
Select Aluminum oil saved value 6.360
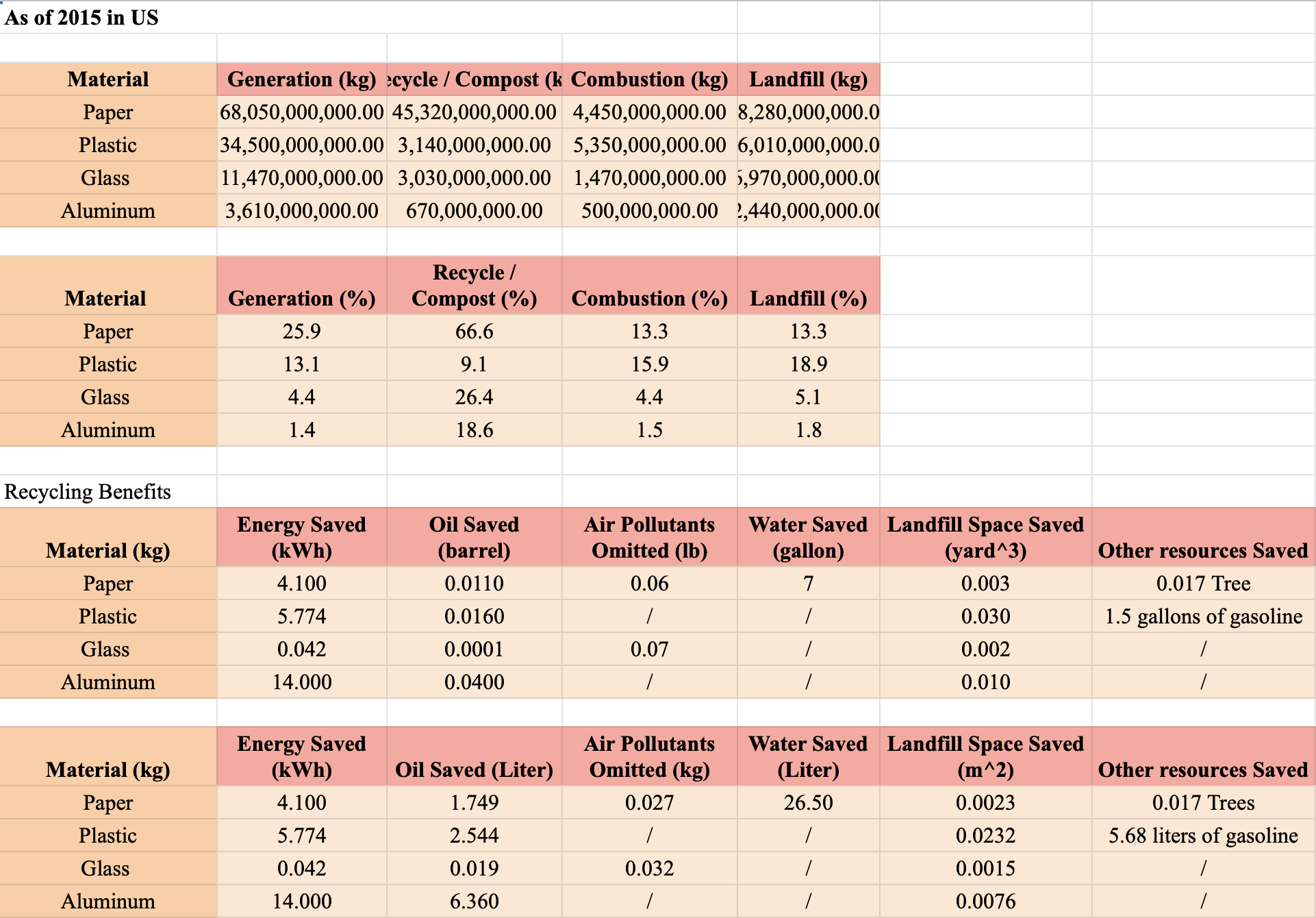(474, 902)
